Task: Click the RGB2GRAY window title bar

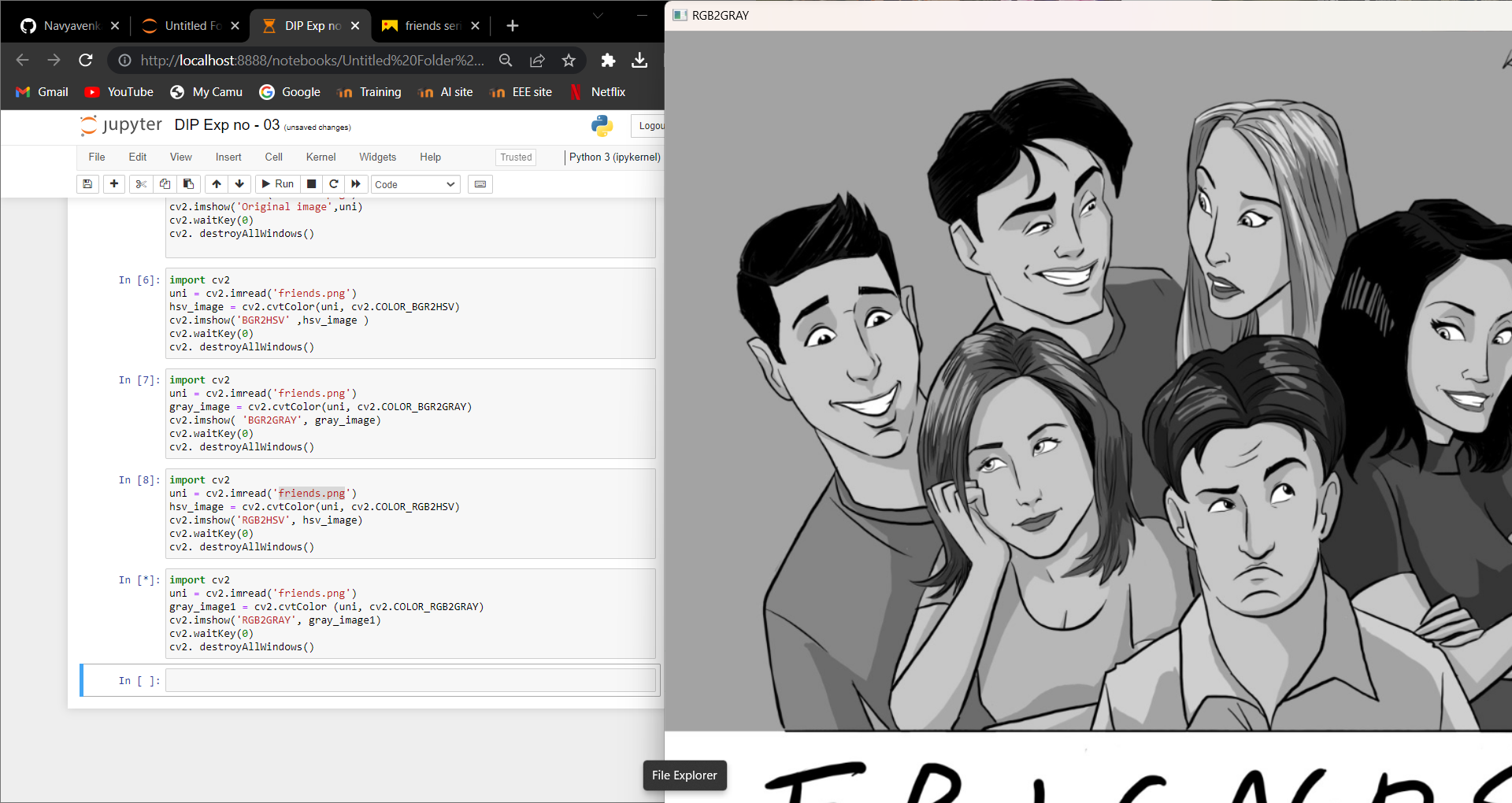Action: coord(1088,15)
